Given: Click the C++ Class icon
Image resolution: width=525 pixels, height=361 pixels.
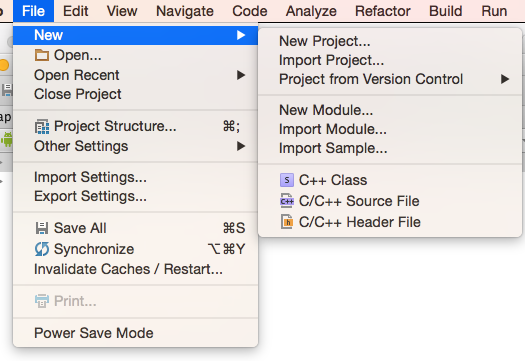Looking at the screenshot, I should click(287, 180).
